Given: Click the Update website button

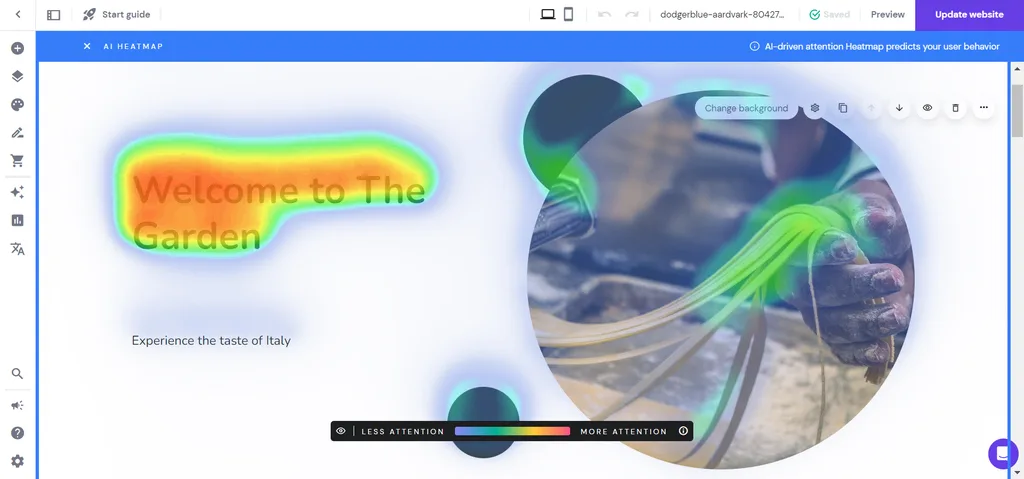Looking at the screenshot, I should click(969, 14).
